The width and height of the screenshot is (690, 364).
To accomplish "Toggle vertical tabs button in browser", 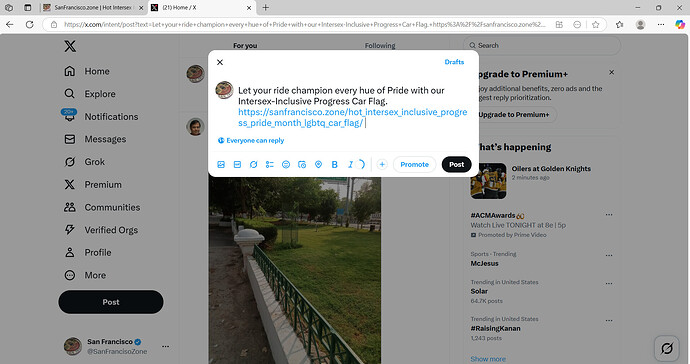I will 28,7.
